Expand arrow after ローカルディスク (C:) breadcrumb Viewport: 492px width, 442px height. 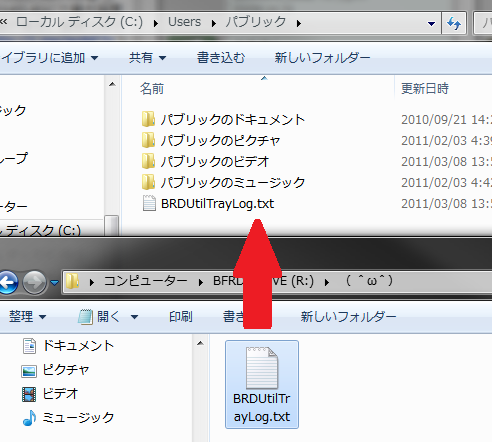tap(156, 23)
